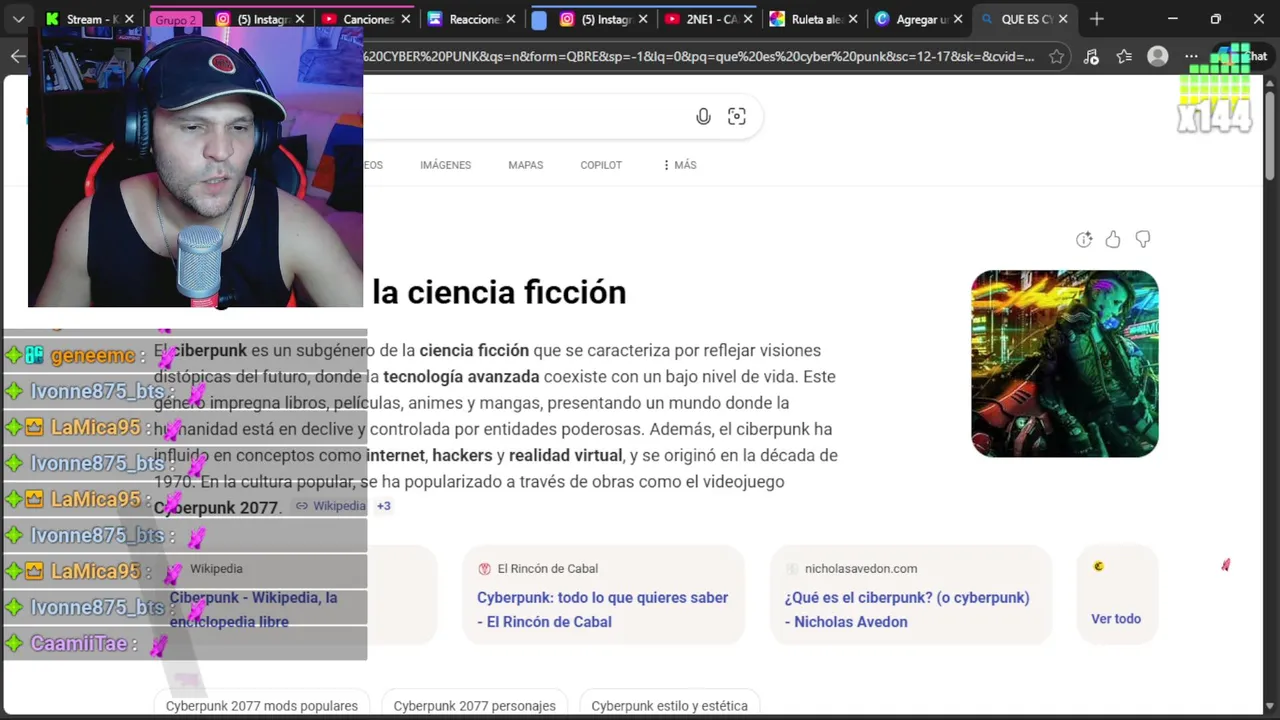The image size is (1280, 720).
Task: Start voice search with microphone icon
Action: pyautogui.click(x=703, y=117)
